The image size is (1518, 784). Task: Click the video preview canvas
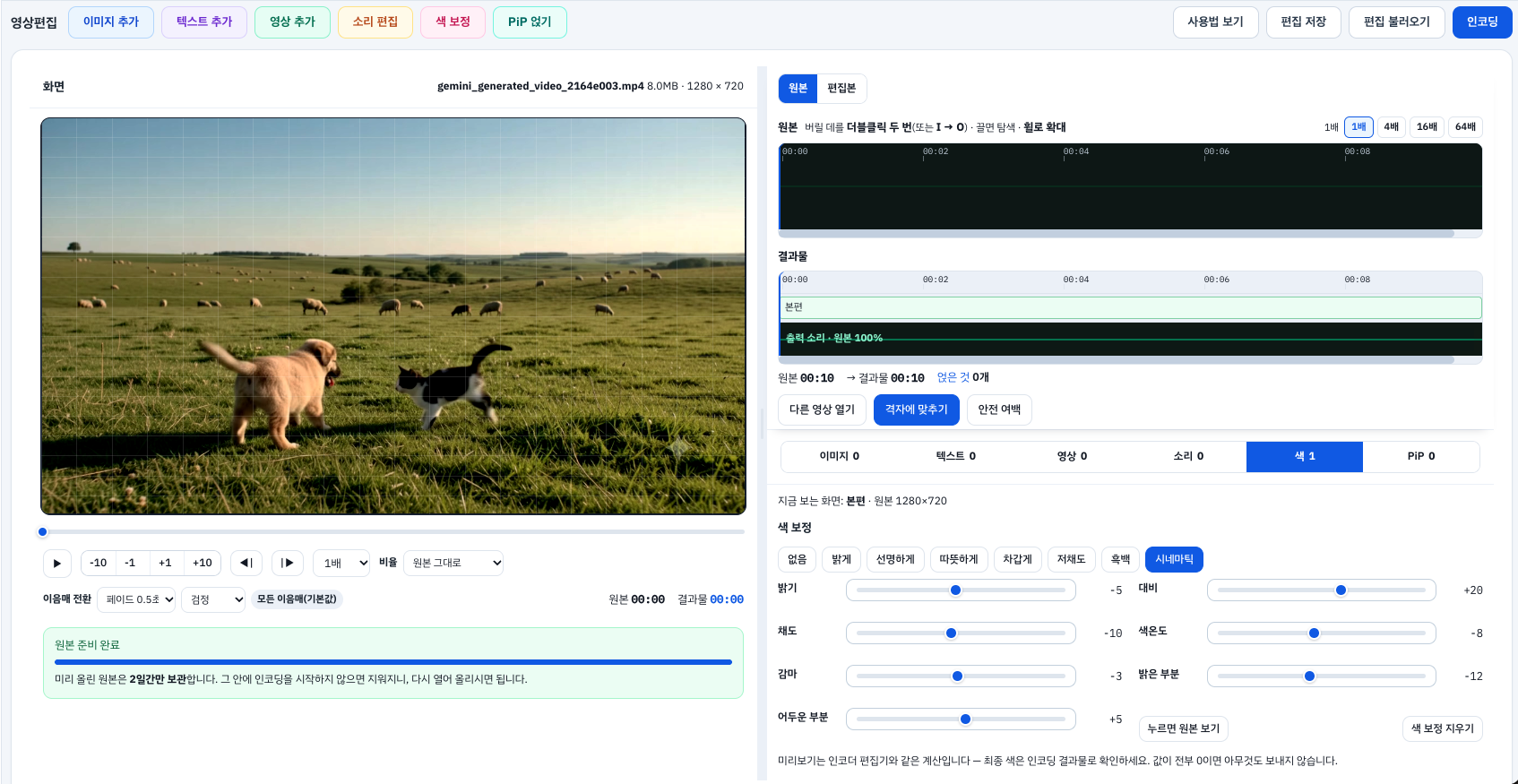393,316
